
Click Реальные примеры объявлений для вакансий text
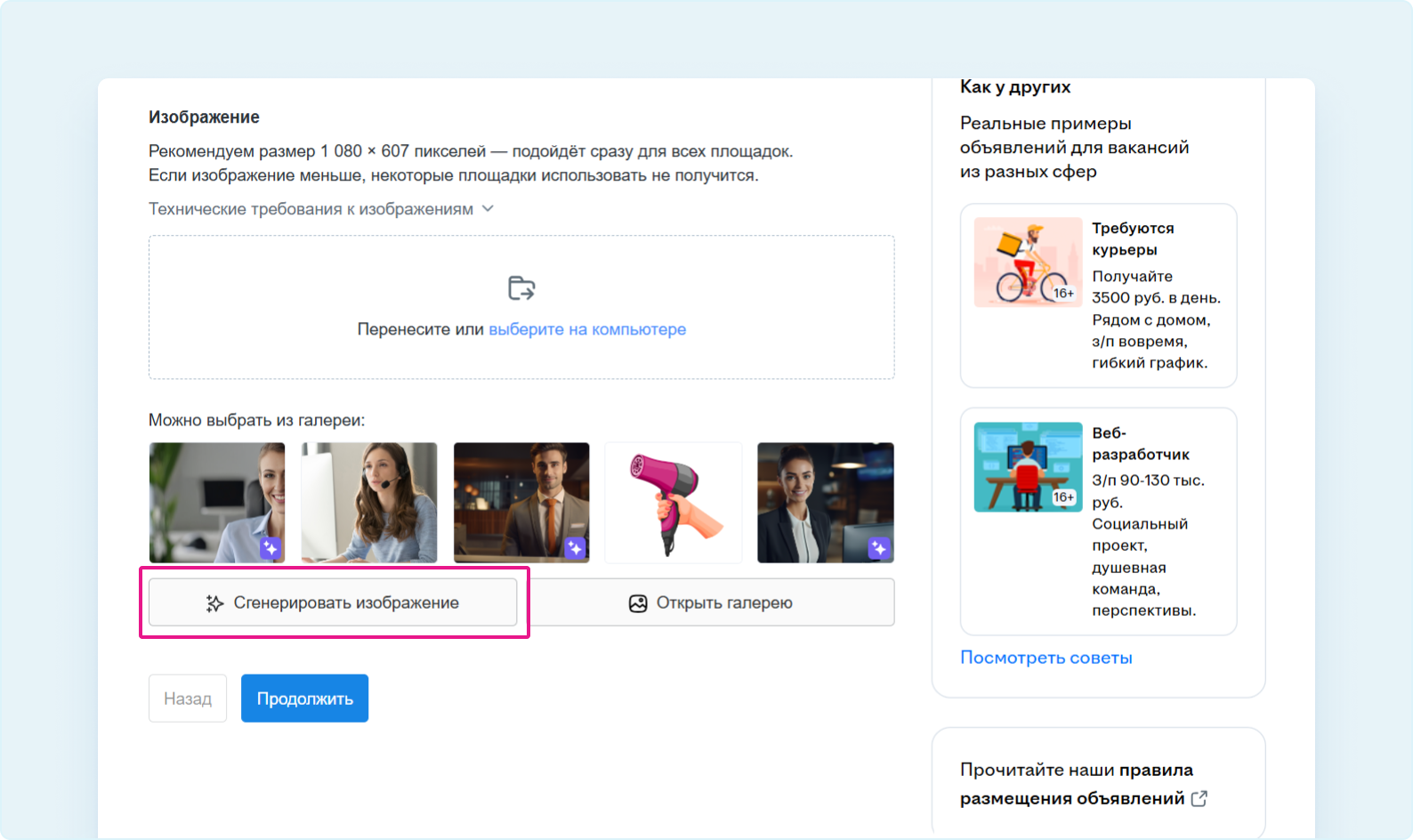pos(1074,148)
